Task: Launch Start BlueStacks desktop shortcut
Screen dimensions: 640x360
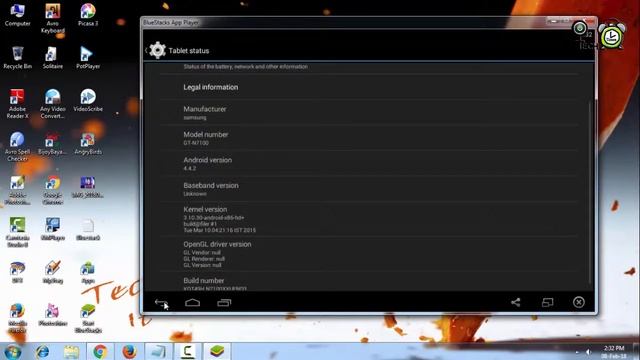Action: (88, 318)
